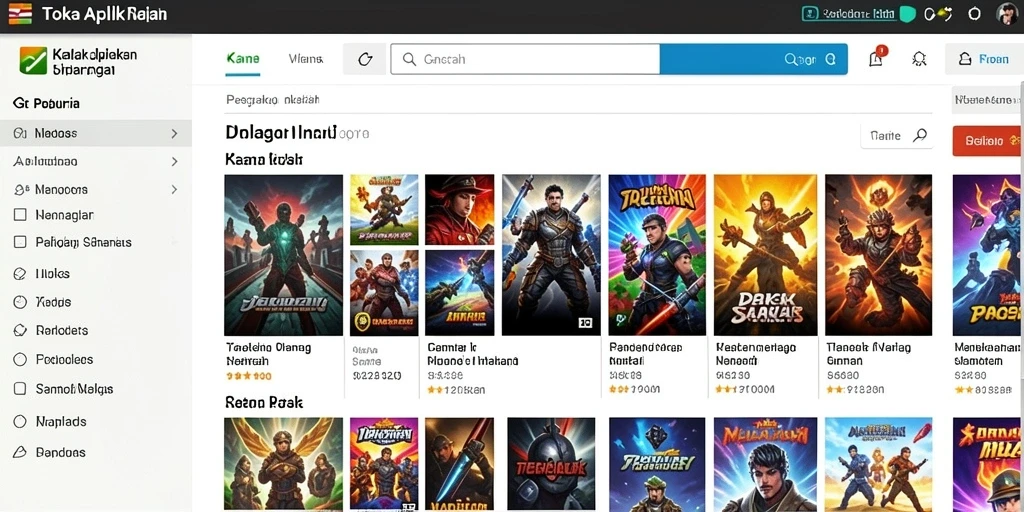Click the blue search button
1024x512 pixels.
(754, 59)
